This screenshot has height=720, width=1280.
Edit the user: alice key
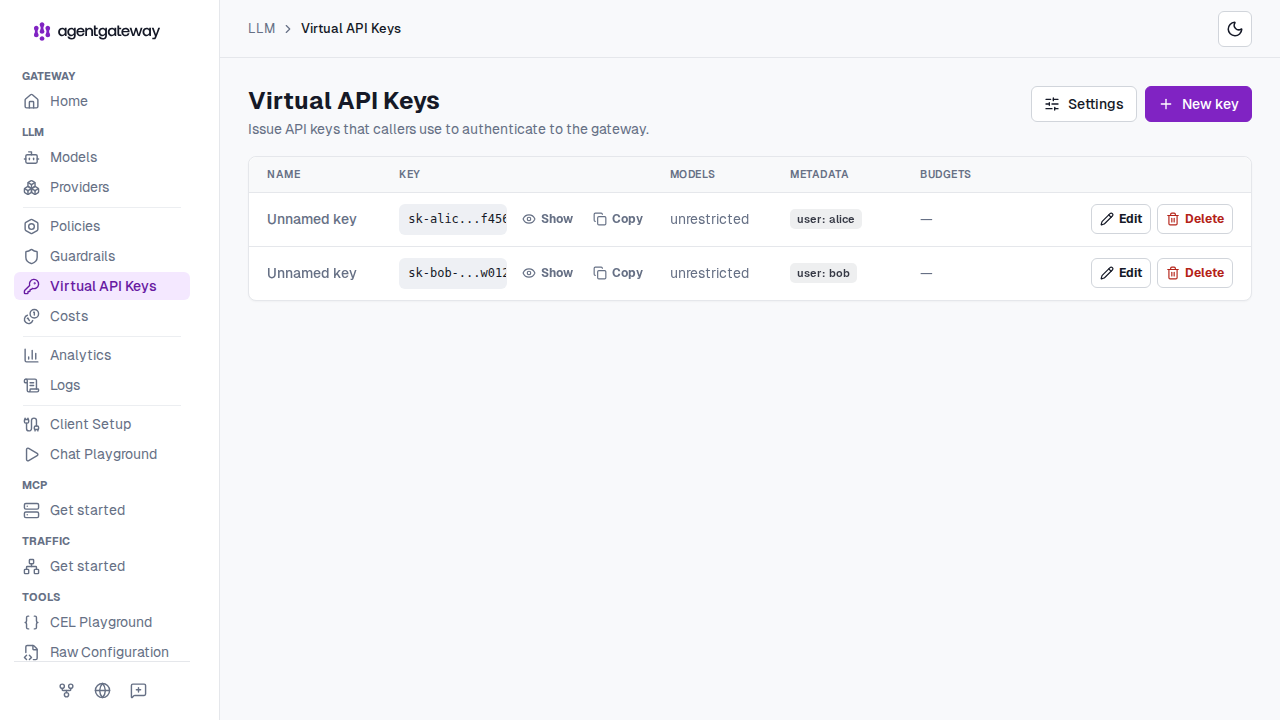point(1121,219)
